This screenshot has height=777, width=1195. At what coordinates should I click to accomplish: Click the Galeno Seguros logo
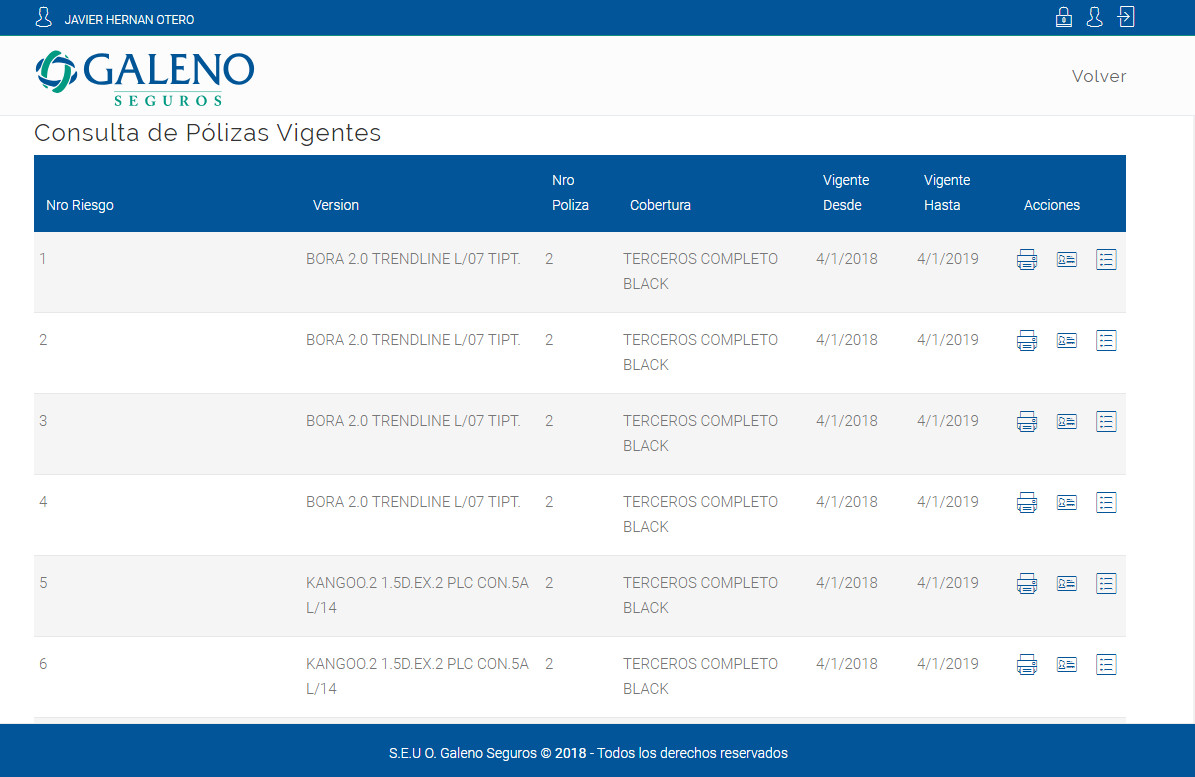(x=145, y=78)
